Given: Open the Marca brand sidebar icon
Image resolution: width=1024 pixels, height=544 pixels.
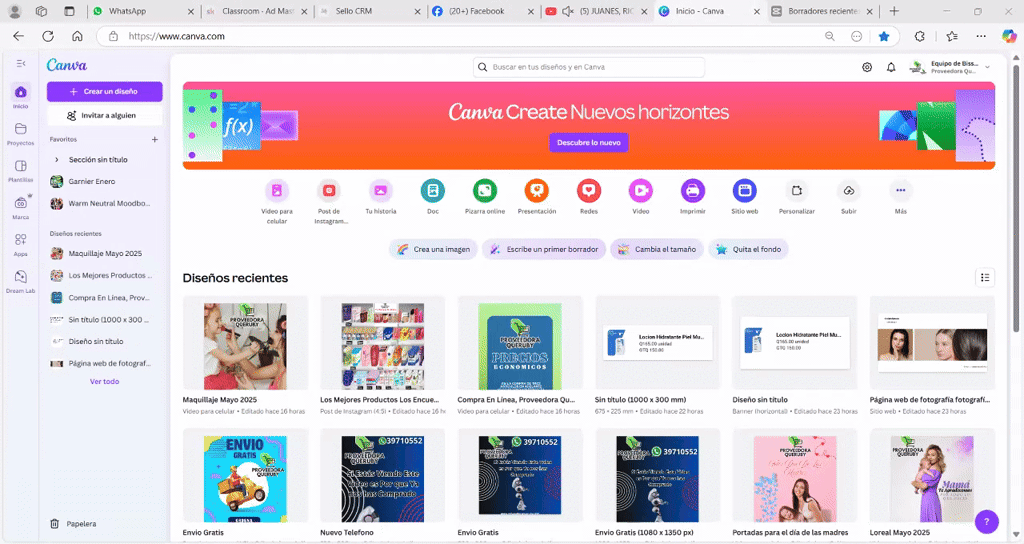Looking at the screenshot, I should click(x=21, y=203).
